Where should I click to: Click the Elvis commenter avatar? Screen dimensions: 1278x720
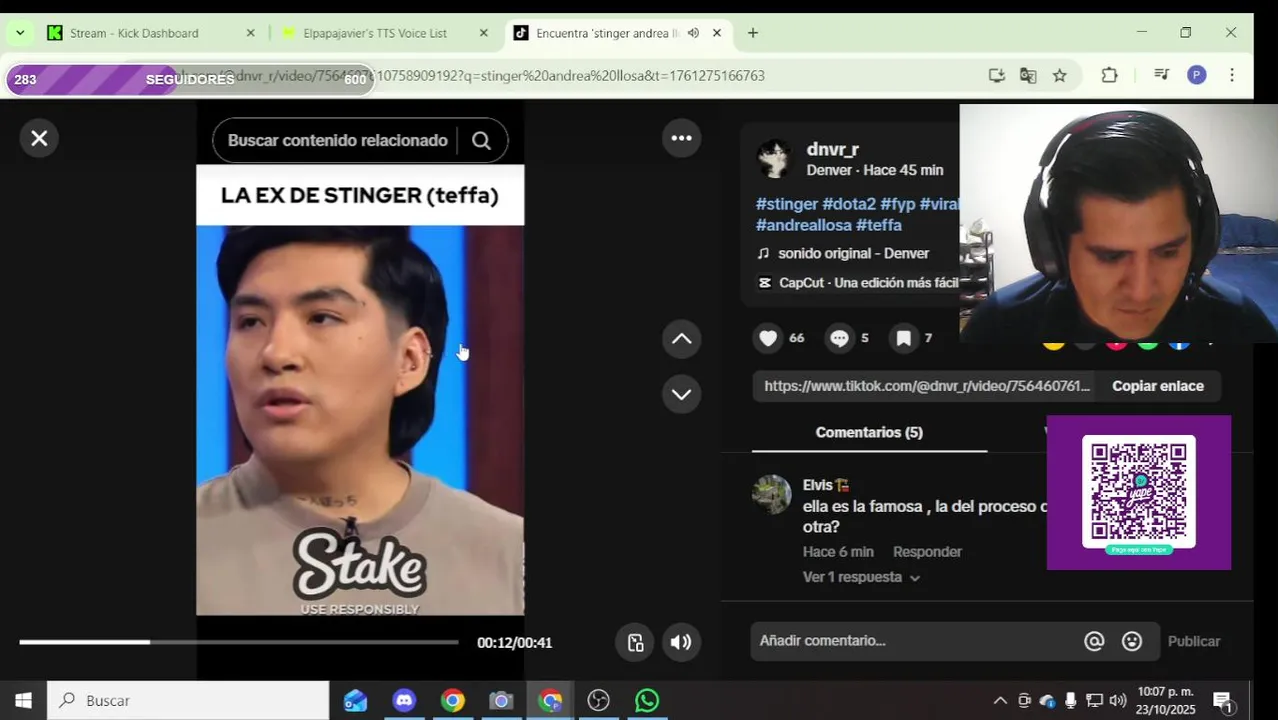point(772,495)
